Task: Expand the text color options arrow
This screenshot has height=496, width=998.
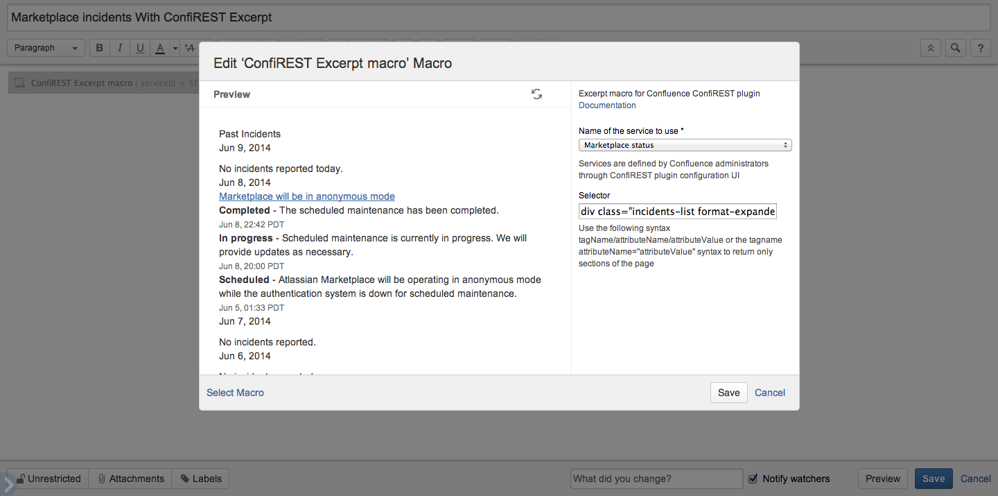Action: pyautogui.click(x=175, y=48)
